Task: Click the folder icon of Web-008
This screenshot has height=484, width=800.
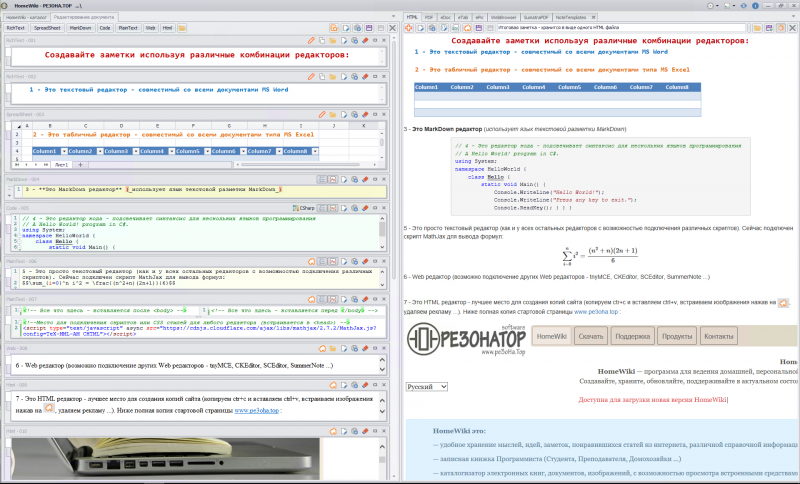Action: point(333,348)
